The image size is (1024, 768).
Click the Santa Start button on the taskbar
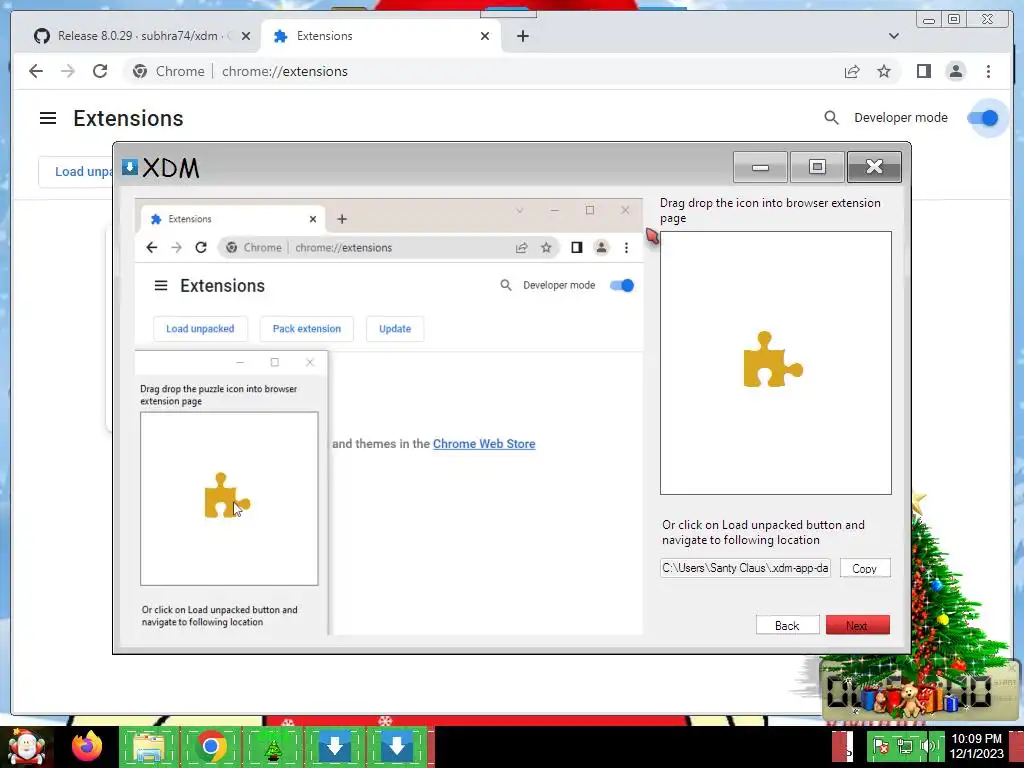27,746
